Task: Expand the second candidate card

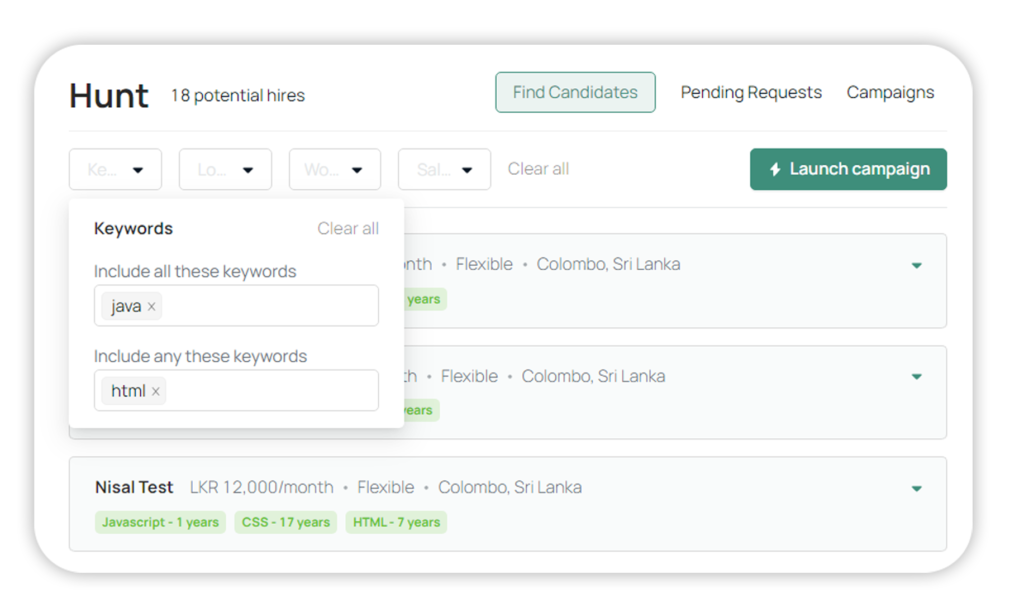Action: coord(916,376)
